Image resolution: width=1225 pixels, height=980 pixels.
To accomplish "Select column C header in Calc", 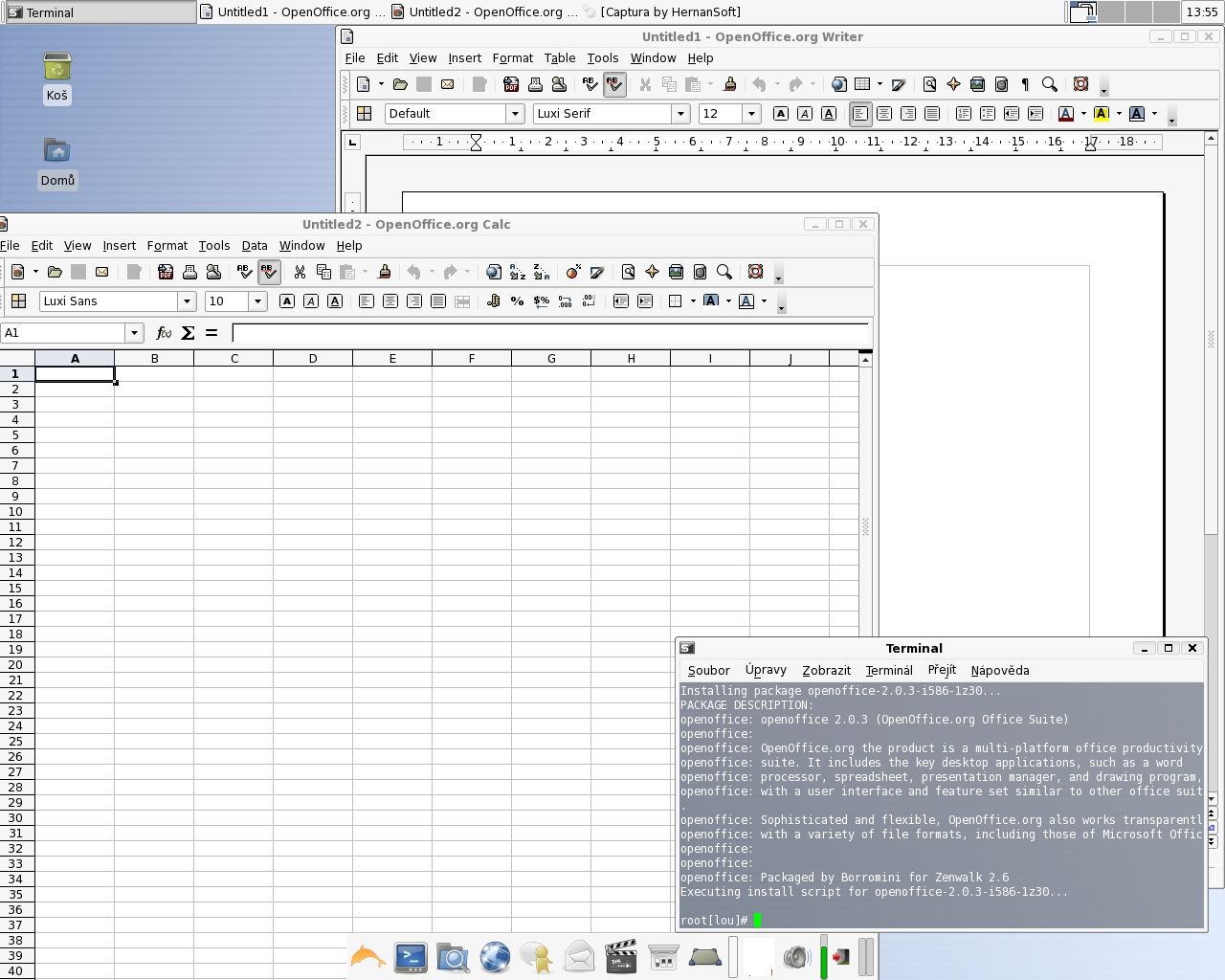I will (x=234, y=358).
